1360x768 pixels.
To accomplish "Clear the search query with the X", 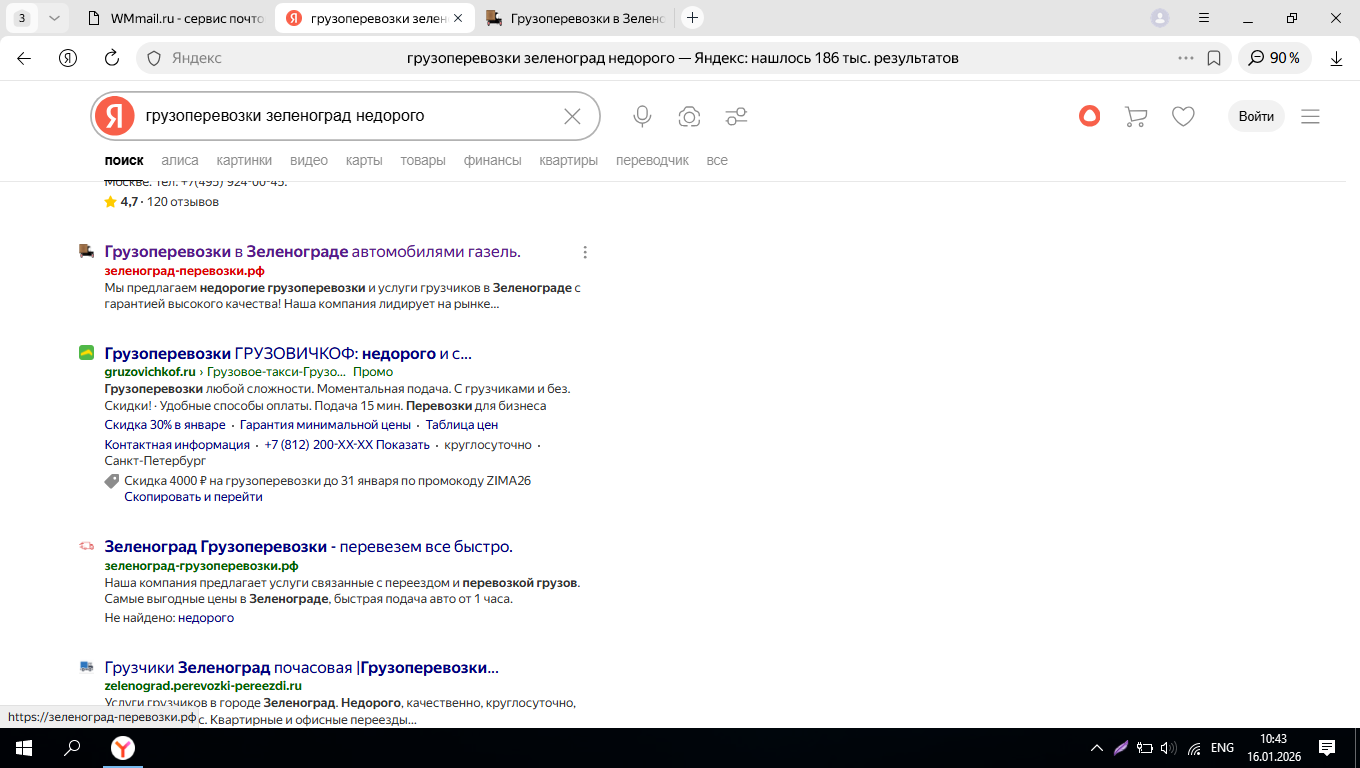I will point(572,116).
